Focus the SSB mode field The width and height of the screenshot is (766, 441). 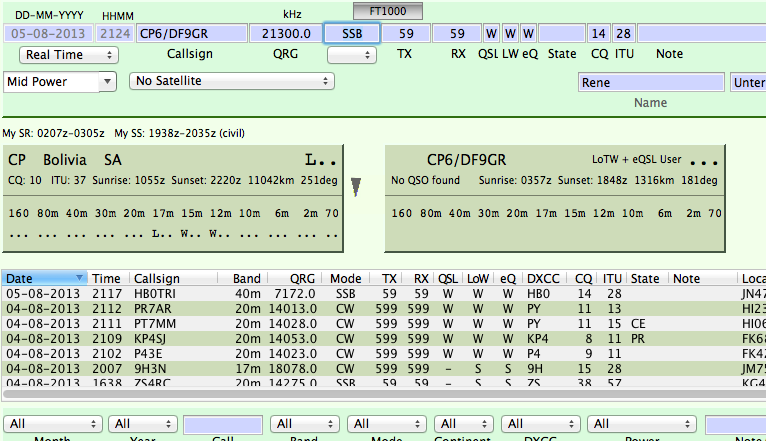click(x=352, y=33)
